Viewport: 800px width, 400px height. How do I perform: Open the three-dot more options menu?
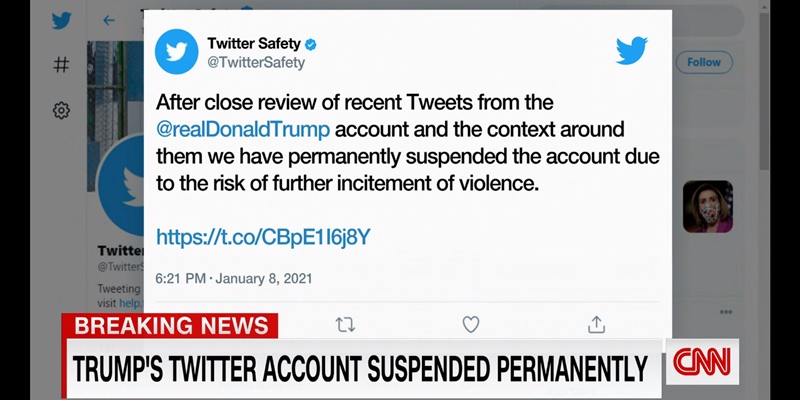tap(726, 312)
